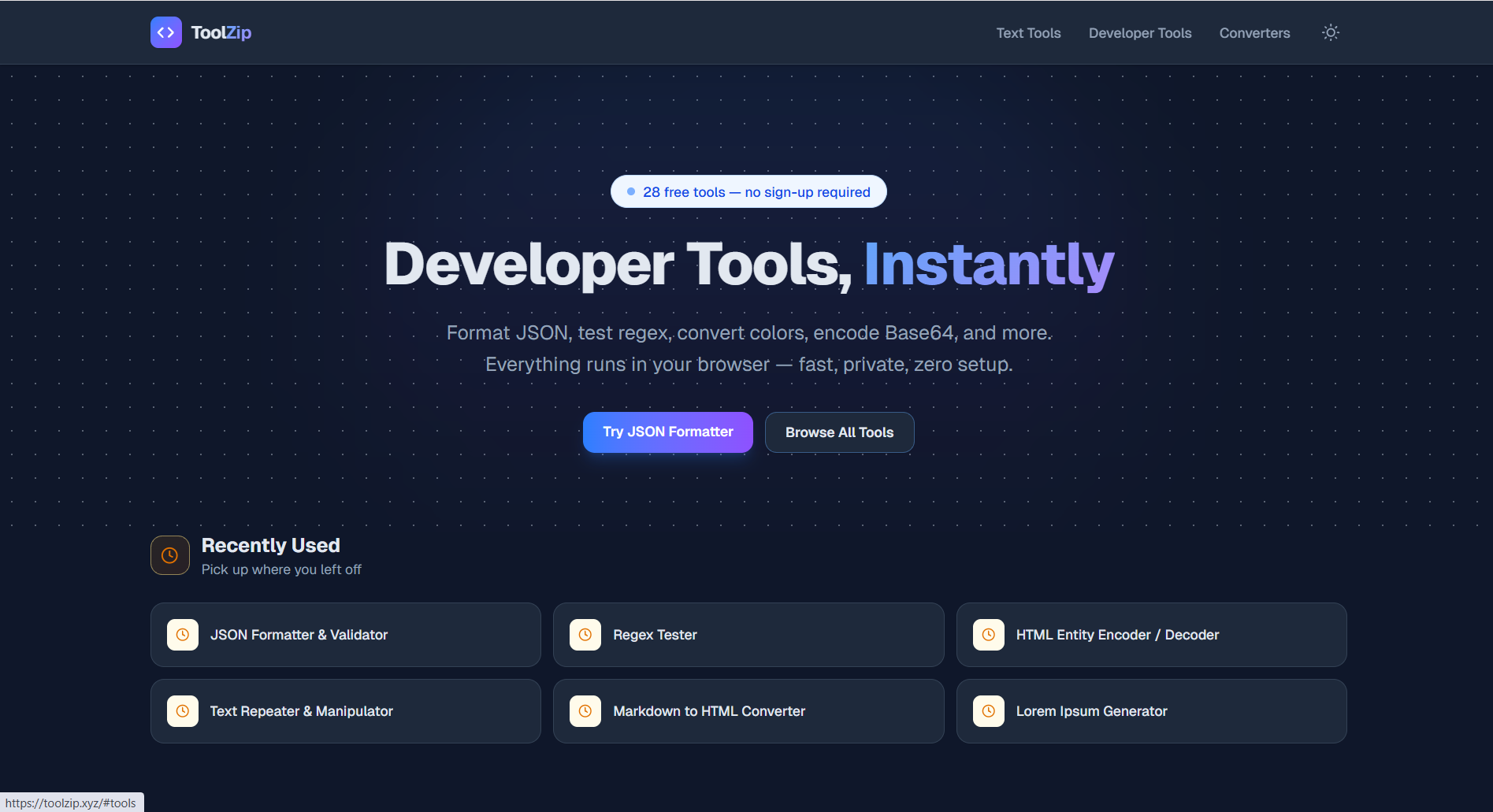Toggle light theme with the sun icon
Image resolution: width=1493 pixels, height=812 pixels.
coord(1331,32)
